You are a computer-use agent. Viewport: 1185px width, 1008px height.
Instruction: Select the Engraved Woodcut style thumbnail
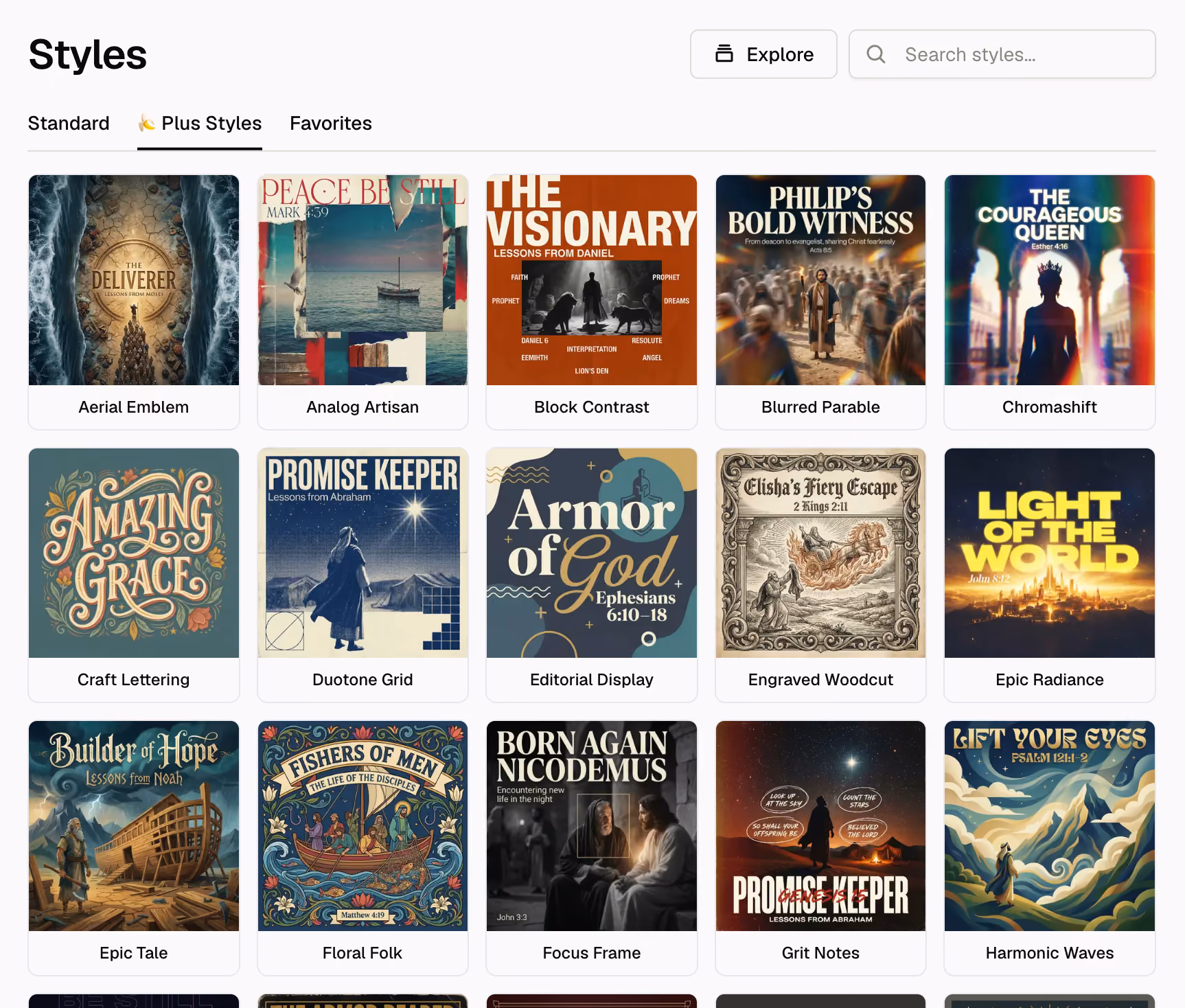(x=820, y=553)
